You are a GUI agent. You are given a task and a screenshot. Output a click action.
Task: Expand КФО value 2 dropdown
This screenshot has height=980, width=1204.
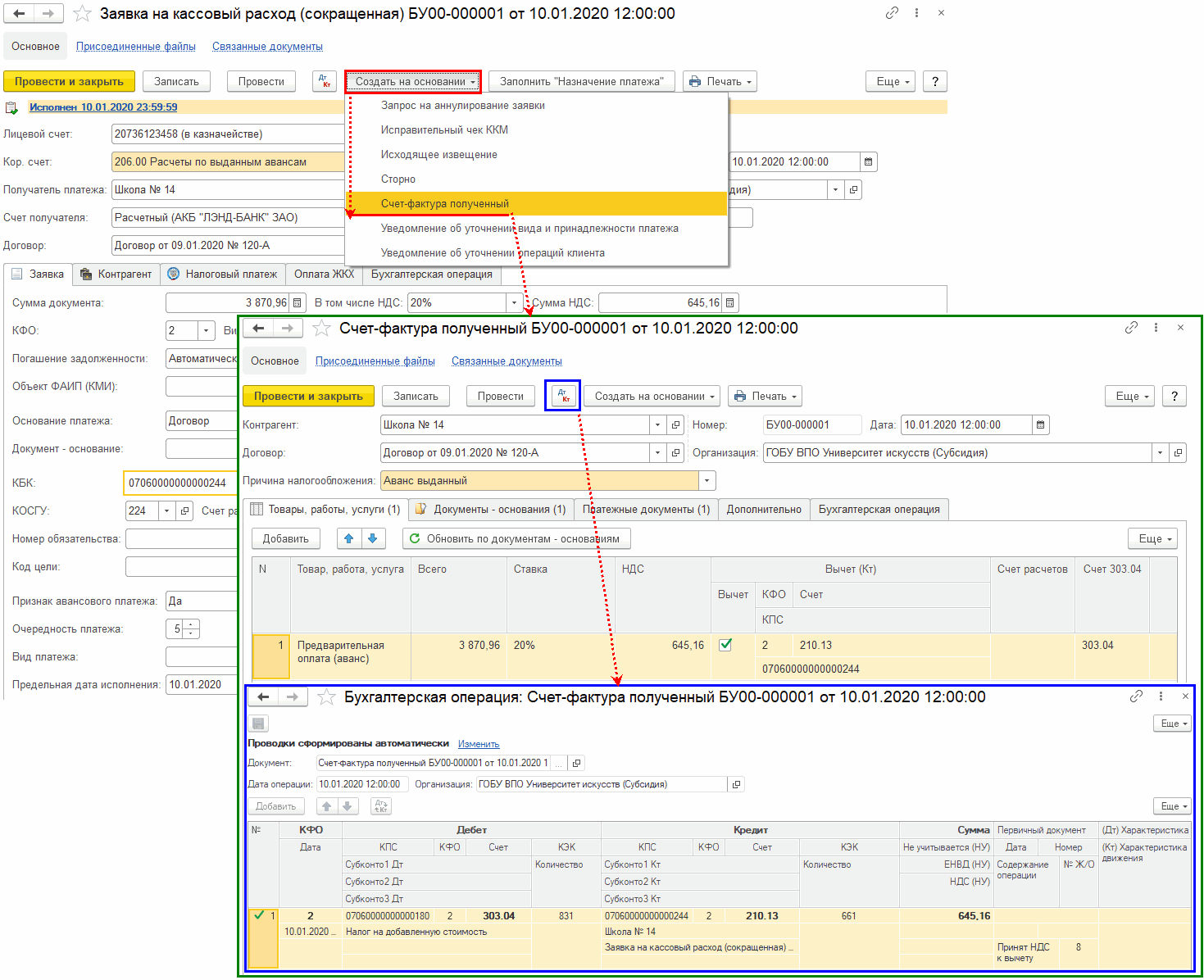tap(206, 331)
